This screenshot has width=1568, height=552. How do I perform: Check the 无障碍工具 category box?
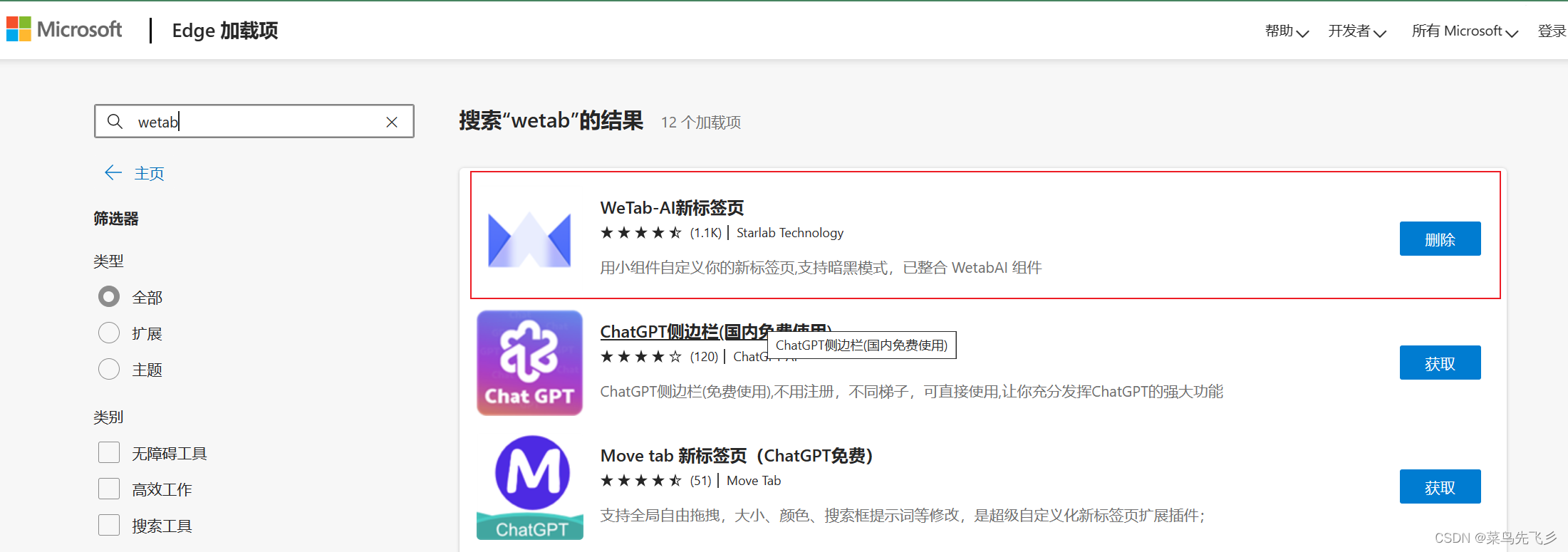tap(109, 452)
